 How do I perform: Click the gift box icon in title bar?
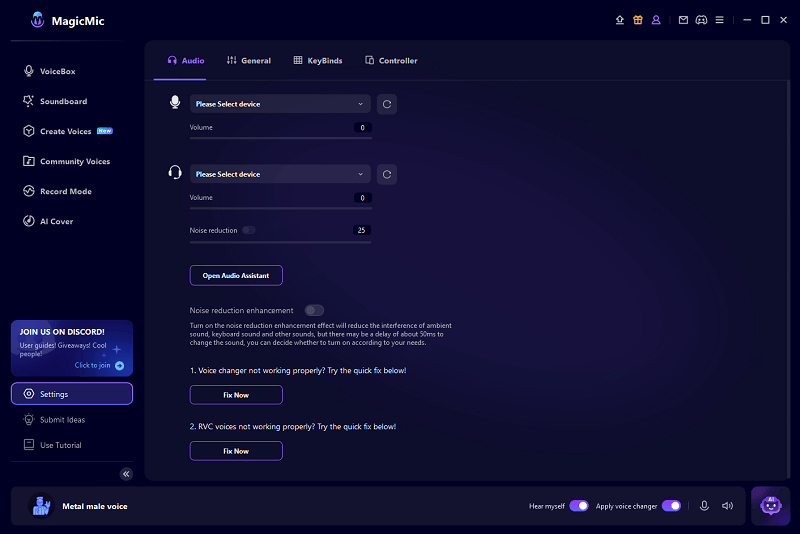(638, 19)
